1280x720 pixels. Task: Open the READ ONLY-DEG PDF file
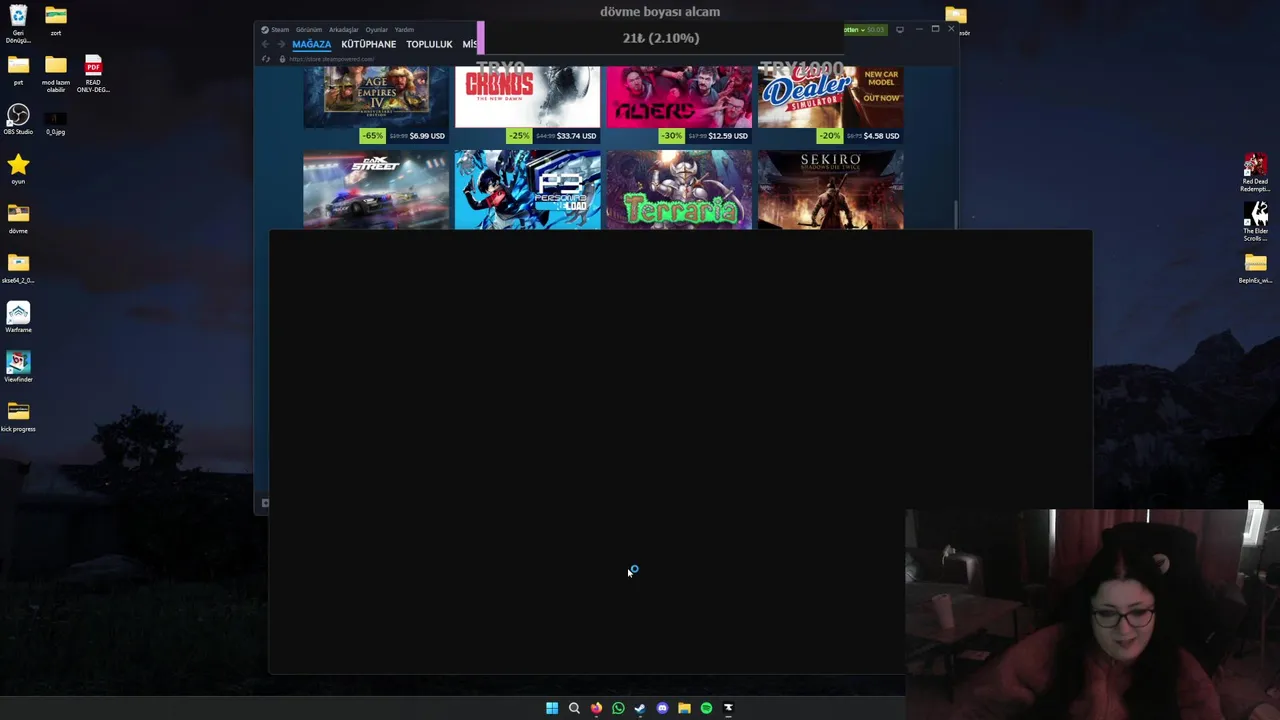(93, 74)
